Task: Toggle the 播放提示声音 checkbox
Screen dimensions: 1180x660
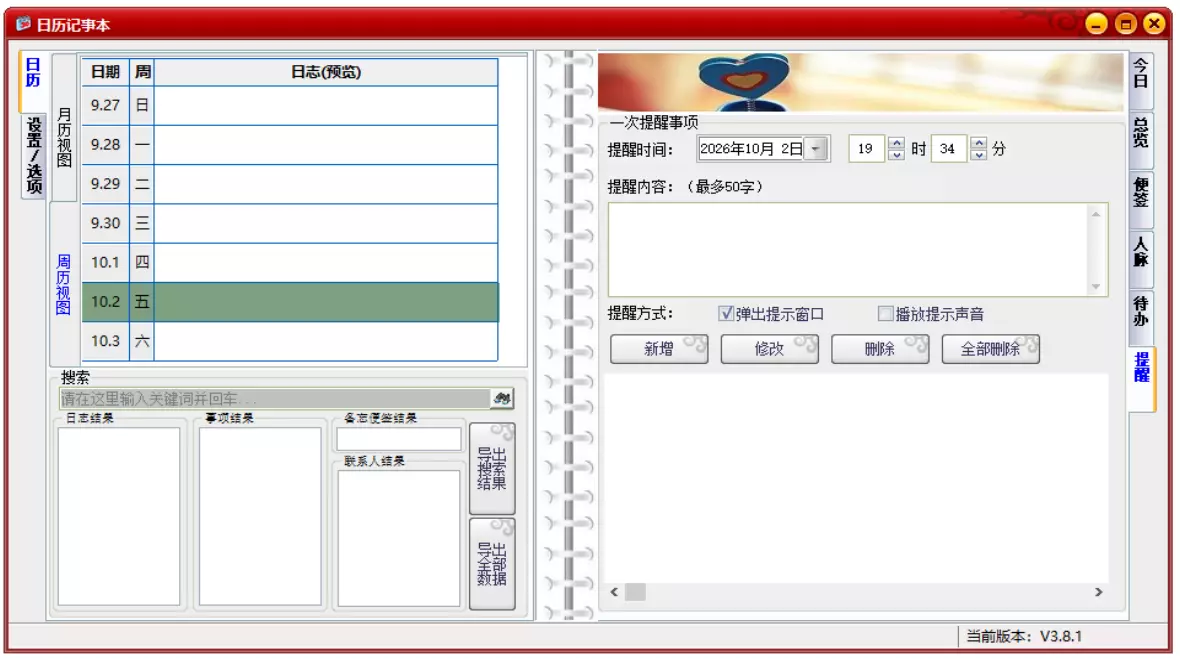Action: [885, 313]
